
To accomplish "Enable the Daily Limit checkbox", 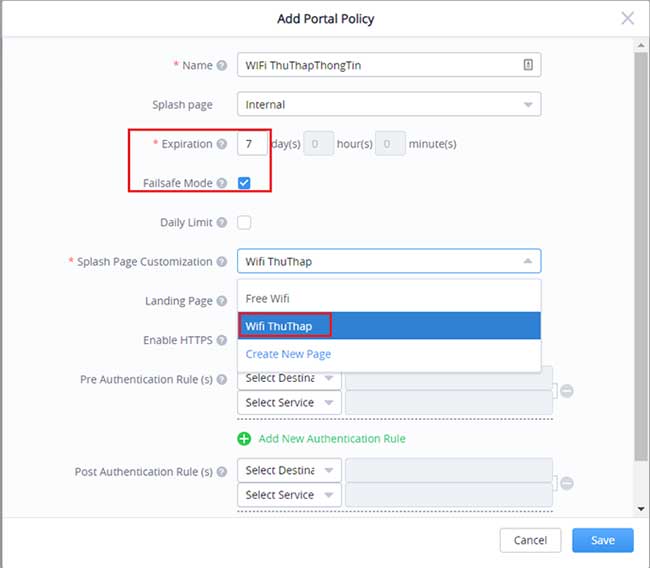I will pyautogui.click(x=244, y=223).
